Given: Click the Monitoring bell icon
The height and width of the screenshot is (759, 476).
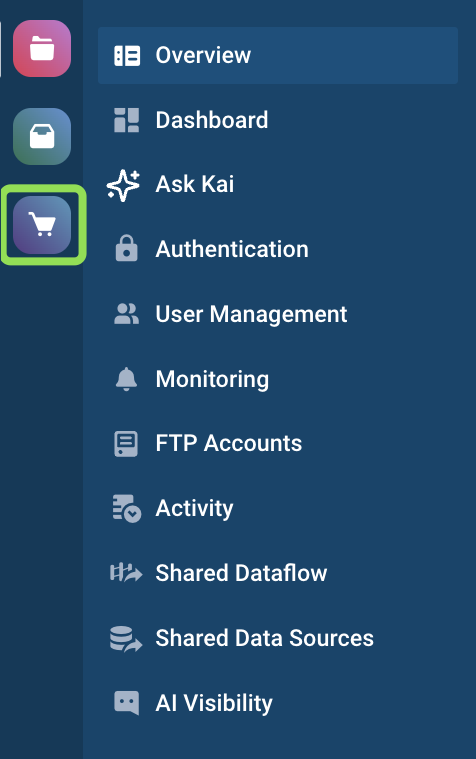Looking at the screenshot, I should (x=126, y=379).
